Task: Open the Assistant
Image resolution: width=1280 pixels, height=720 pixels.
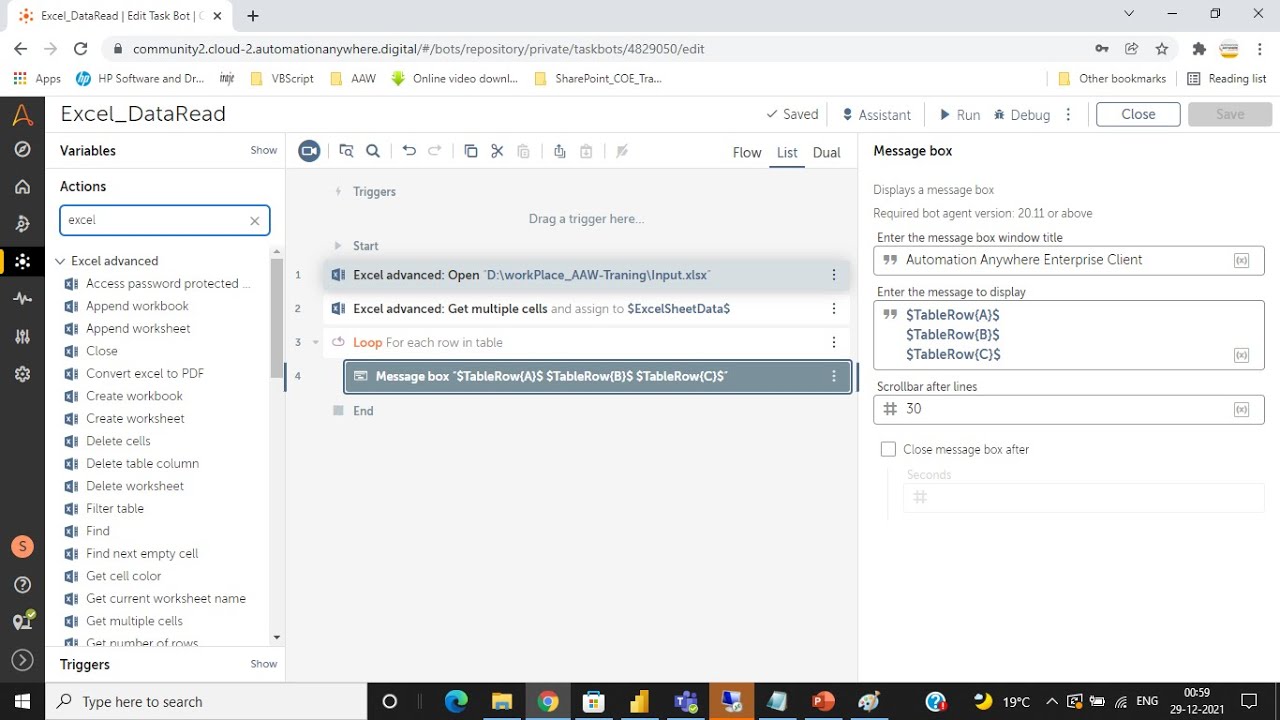Action: [x=876, y=115]
